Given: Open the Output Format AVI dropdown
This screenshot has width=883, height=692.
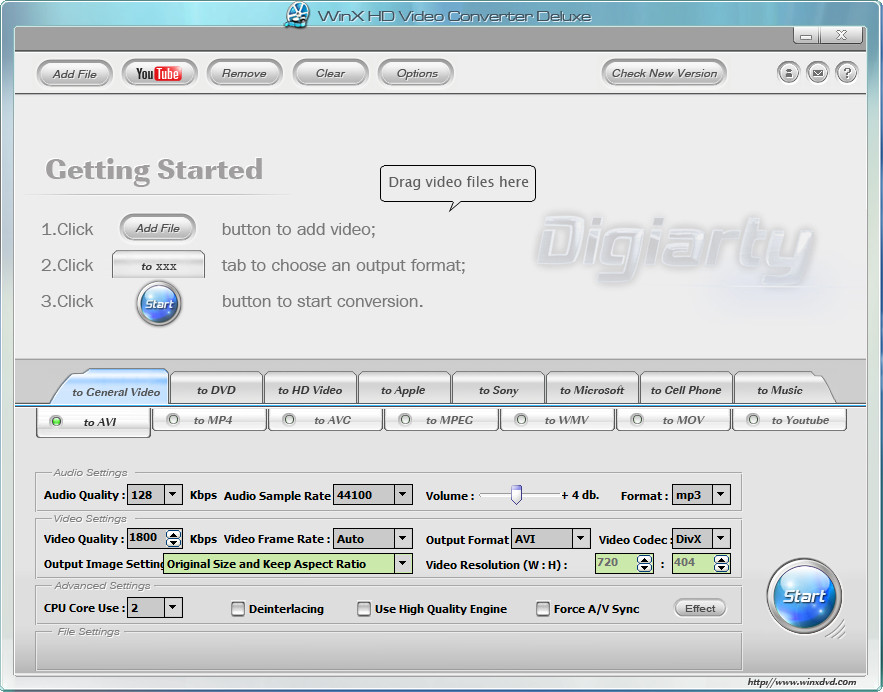Looking at the screenshot, I should [x=581, y=538].
